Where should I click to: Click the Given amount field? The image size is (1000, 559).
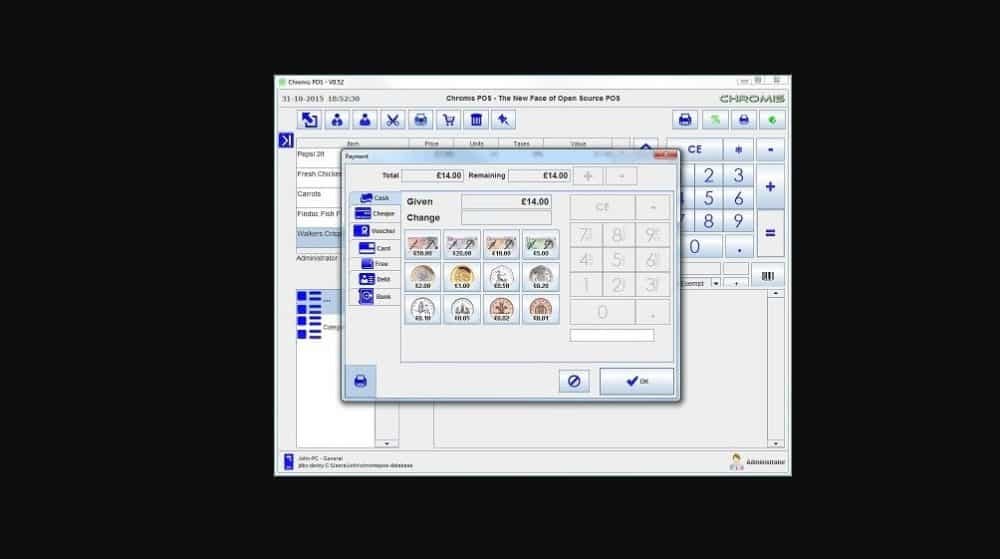click(x=506, y=202)
